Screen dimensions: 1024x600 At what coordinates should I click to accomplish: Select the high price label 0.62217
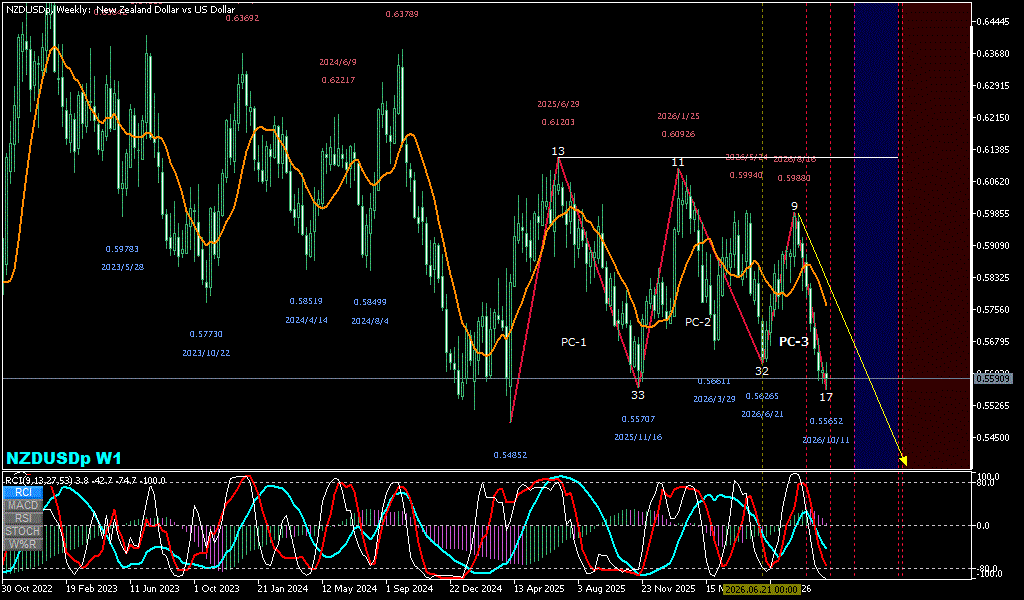click(x=338, y=80)
